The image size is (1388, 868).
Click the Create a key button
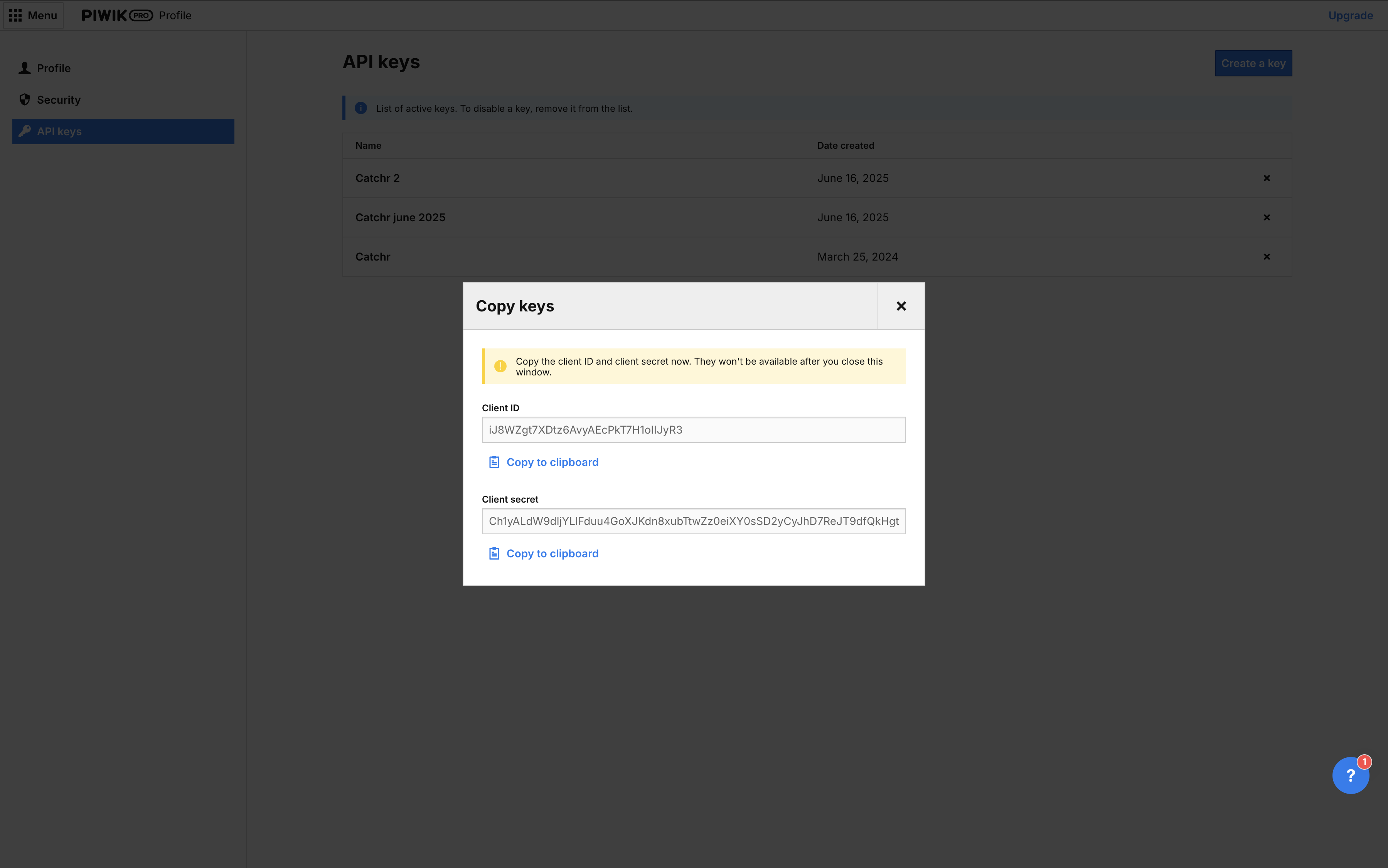pos(1253,63)
